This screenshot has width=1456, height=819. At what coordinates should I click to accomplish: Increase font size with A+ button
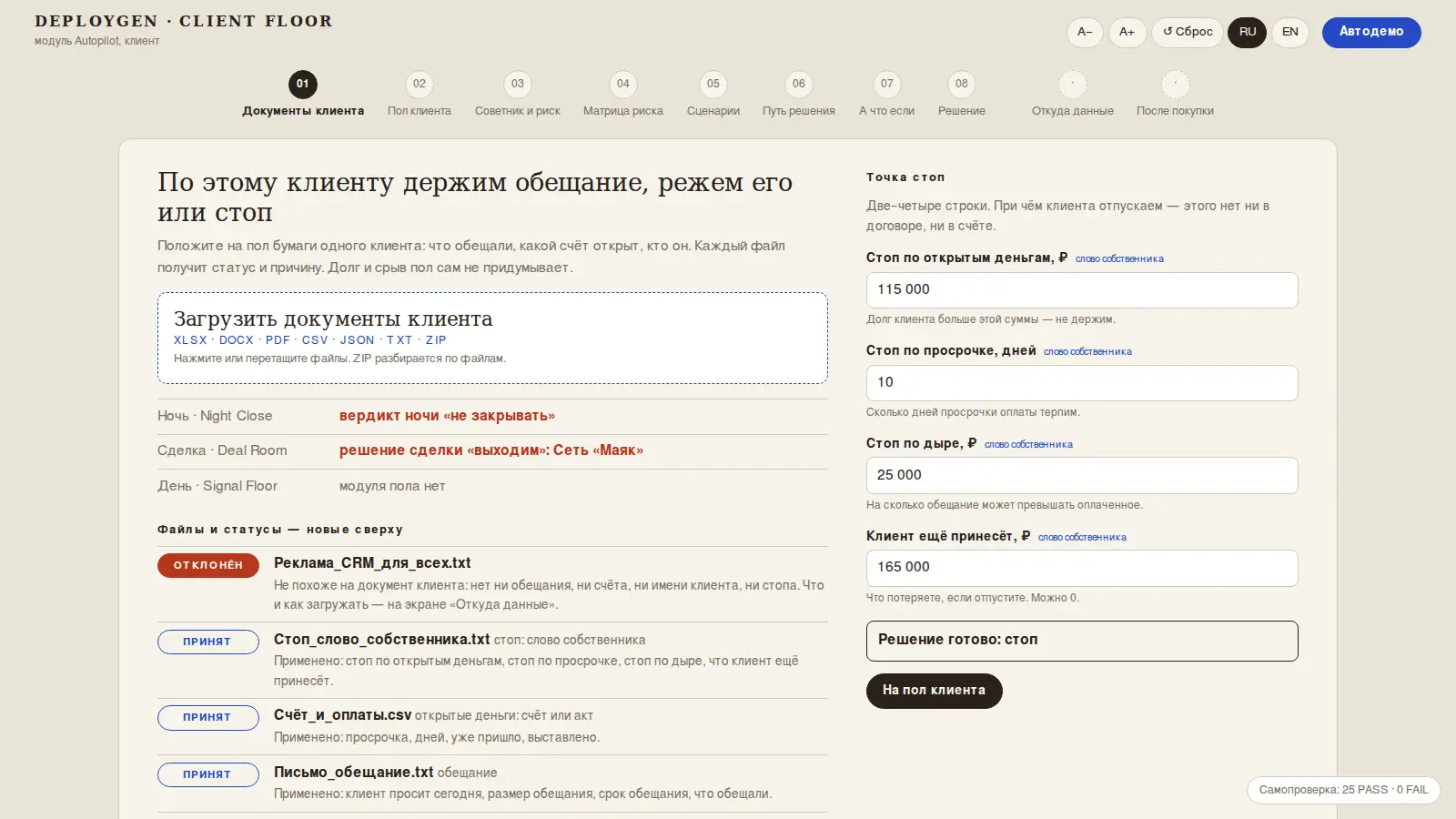[x=1127, y=32]
